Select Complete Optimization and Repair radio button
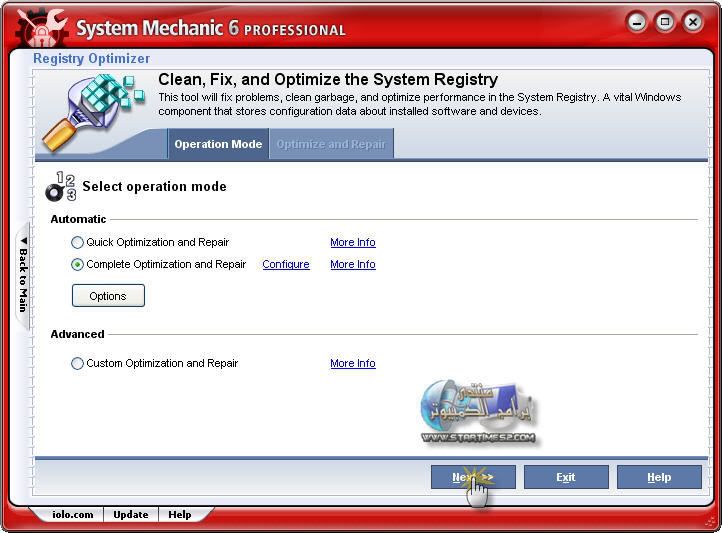This screenshot has height=533, width=722. 77,265
